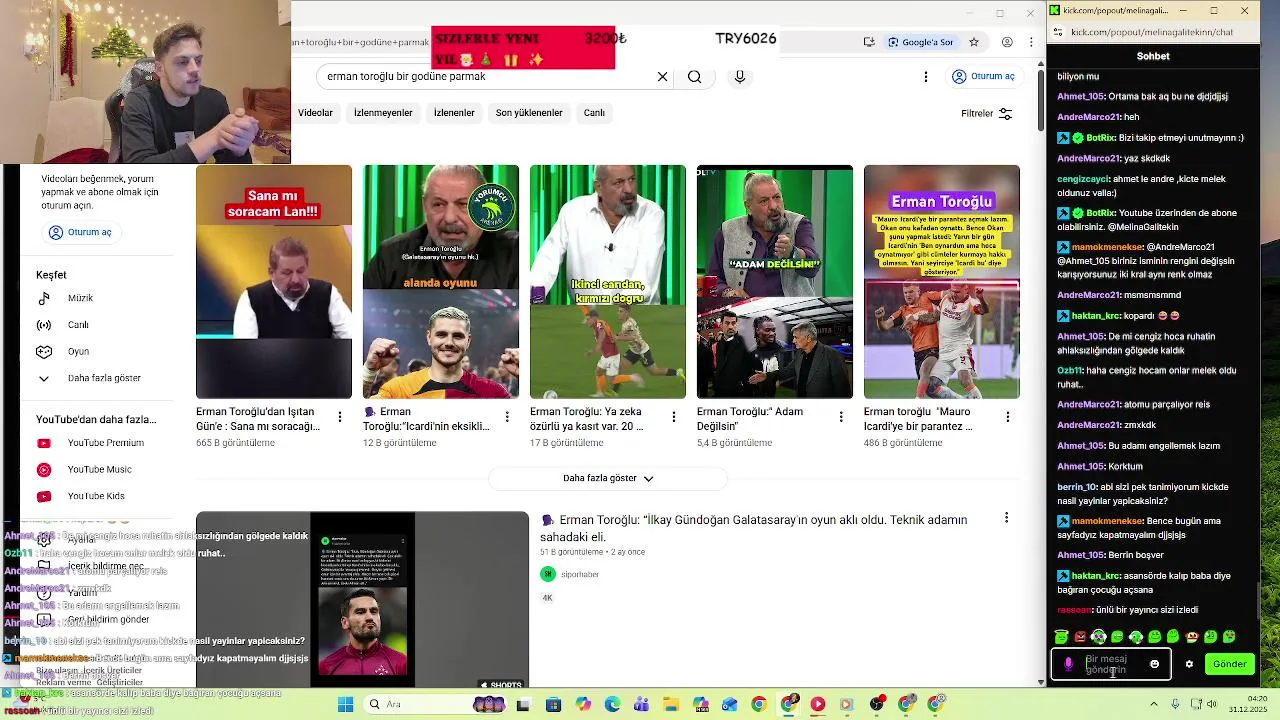
Task: Open the 'Sana mı soracam Lan!!!' short thumbnail
Action: [274, 282]
